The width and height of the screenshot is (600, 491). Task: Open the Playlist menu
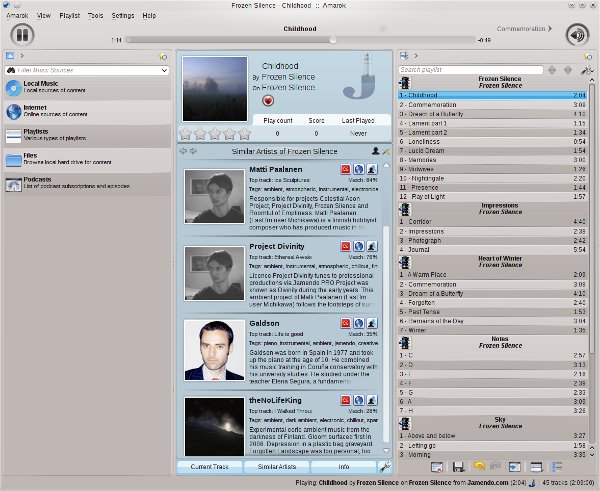pyautogui.click(x=71, y=16)
